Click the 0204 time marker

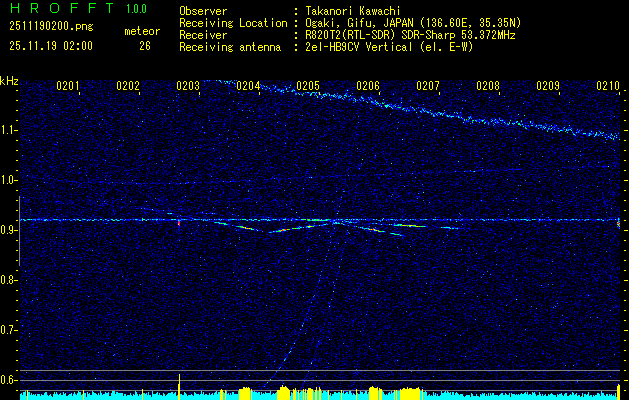[x=248, y=86]
